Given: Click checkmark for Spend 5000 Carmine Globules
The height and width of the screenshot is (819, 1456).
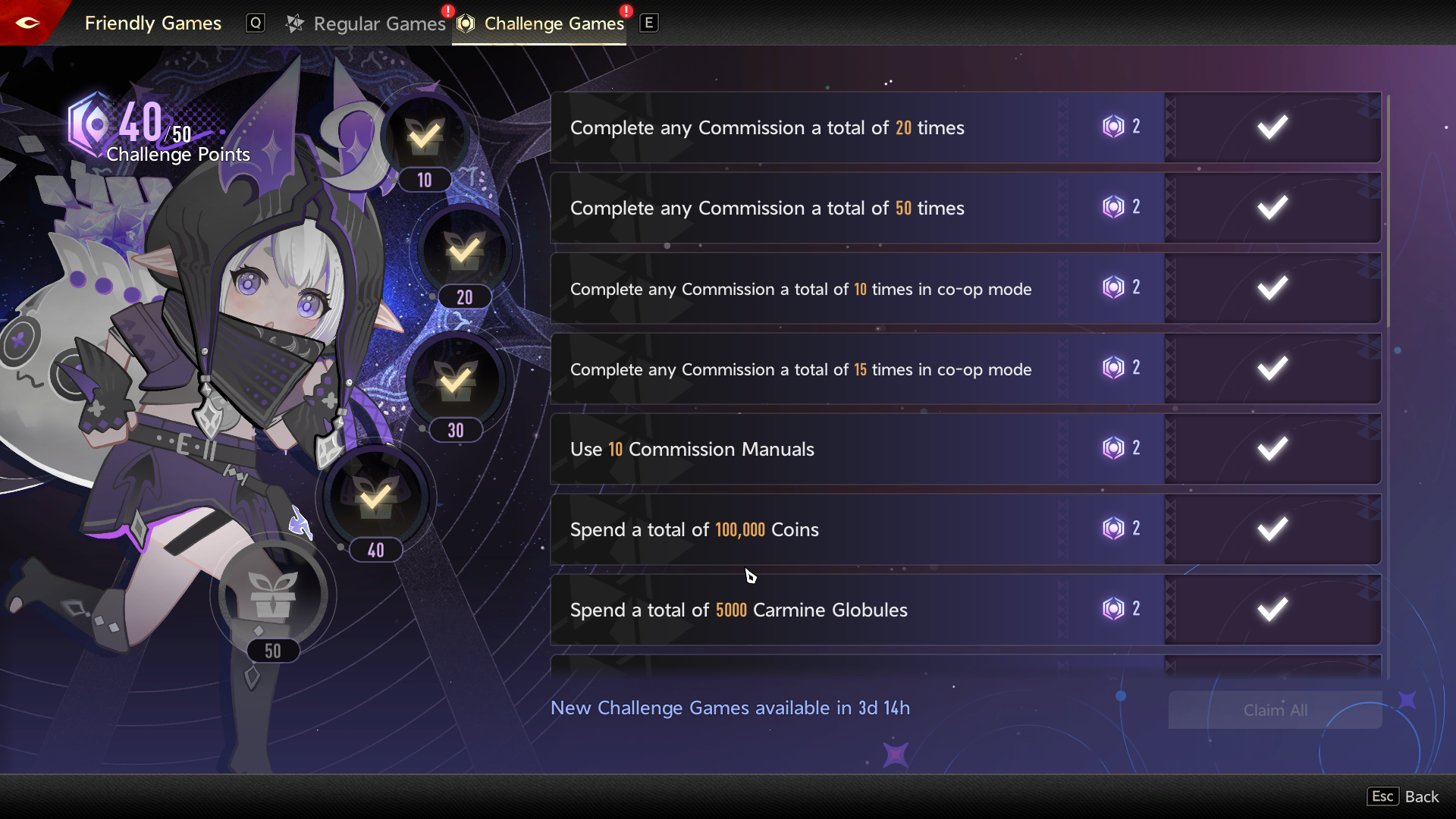Looking at the screenshot, I should tap(1272, 610).
